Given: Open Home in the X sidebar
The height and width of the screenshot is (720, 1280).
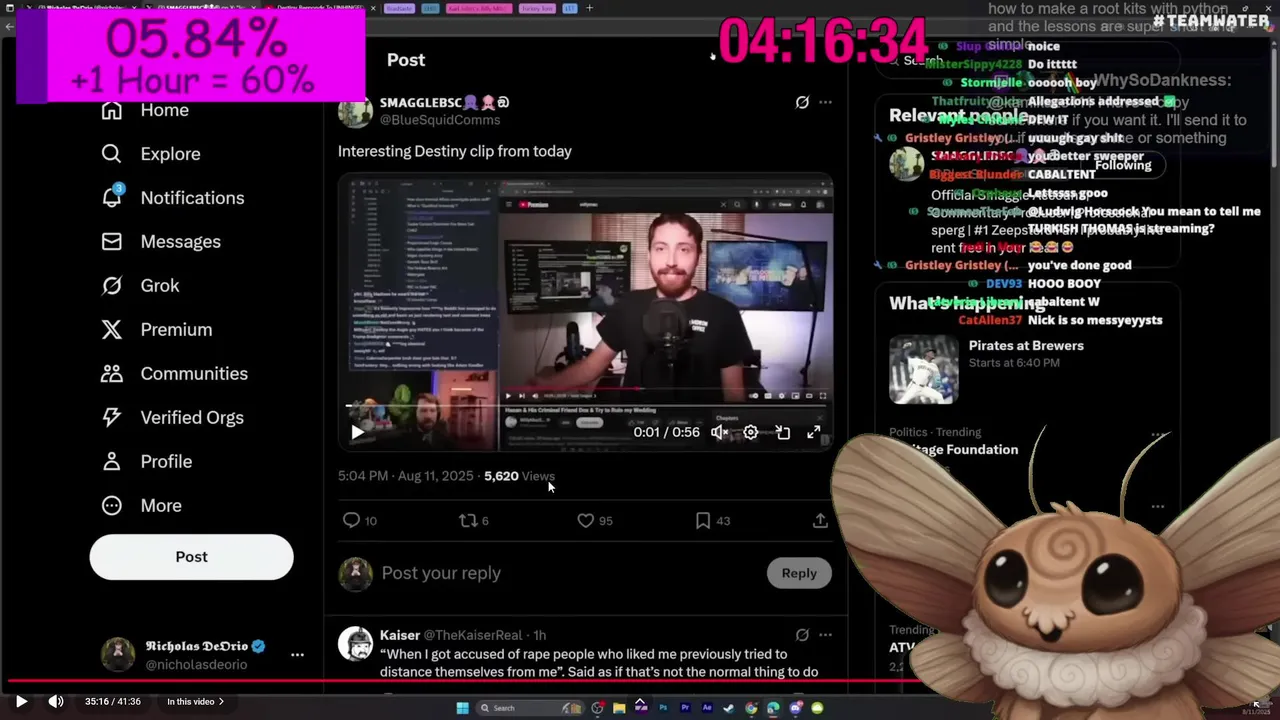Looking at the screenshot, I should pyautogui.click(x=145, y=110).
